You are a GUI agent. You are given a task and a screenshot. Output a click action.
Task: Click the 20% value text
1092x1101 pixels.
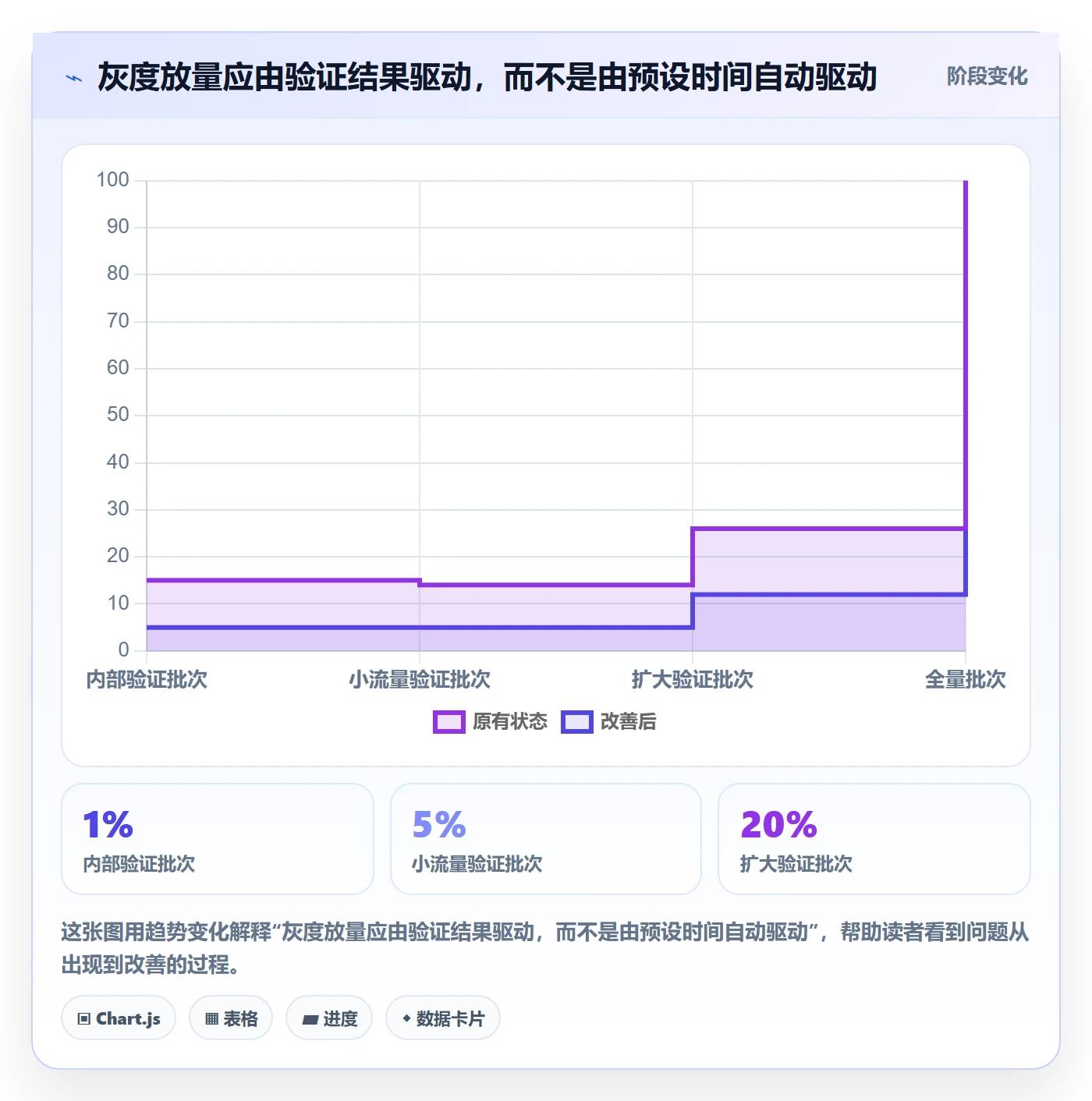click(x=778, y=825)
